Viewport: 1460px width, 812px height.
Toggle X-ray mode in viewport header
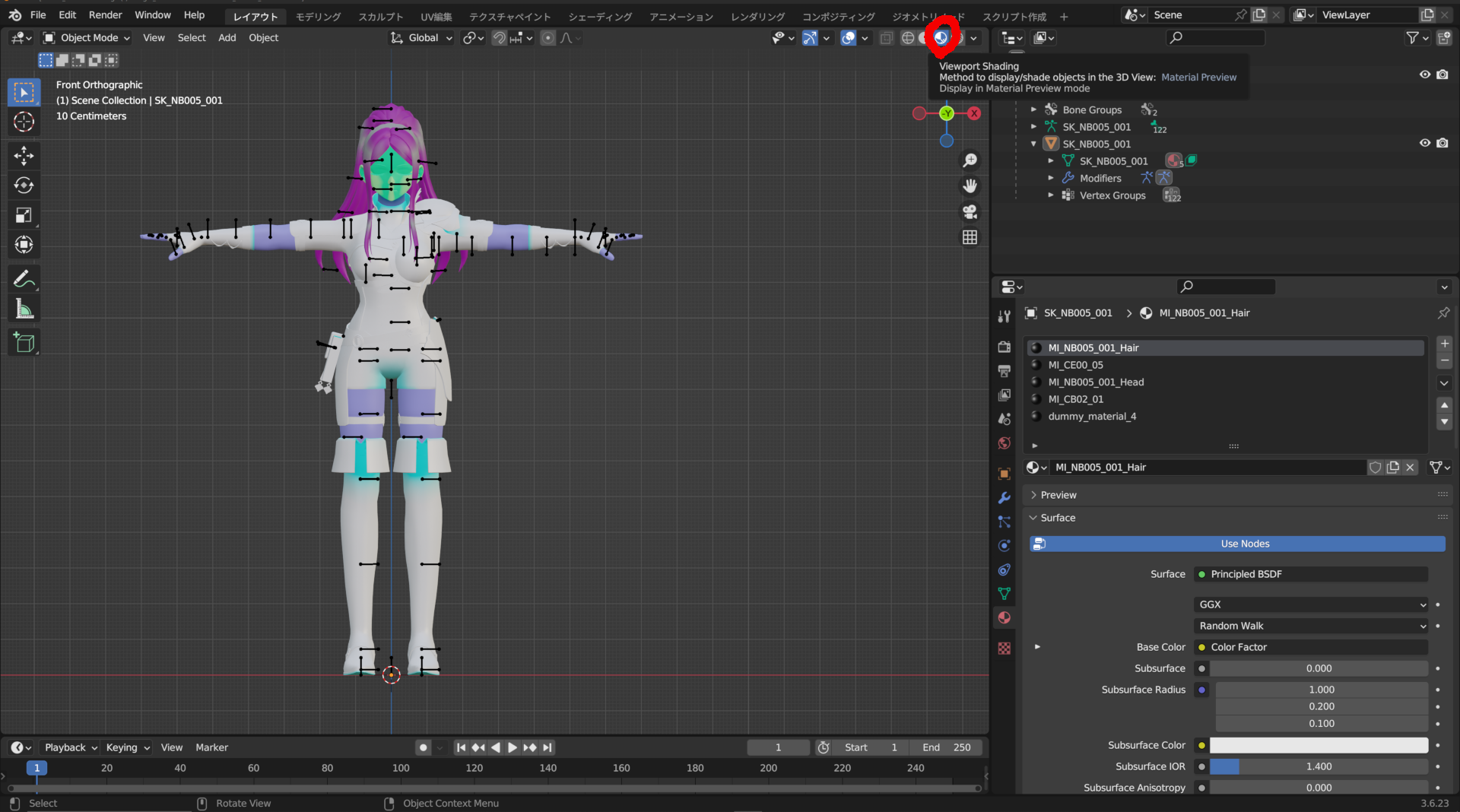[x=887, y=38]
